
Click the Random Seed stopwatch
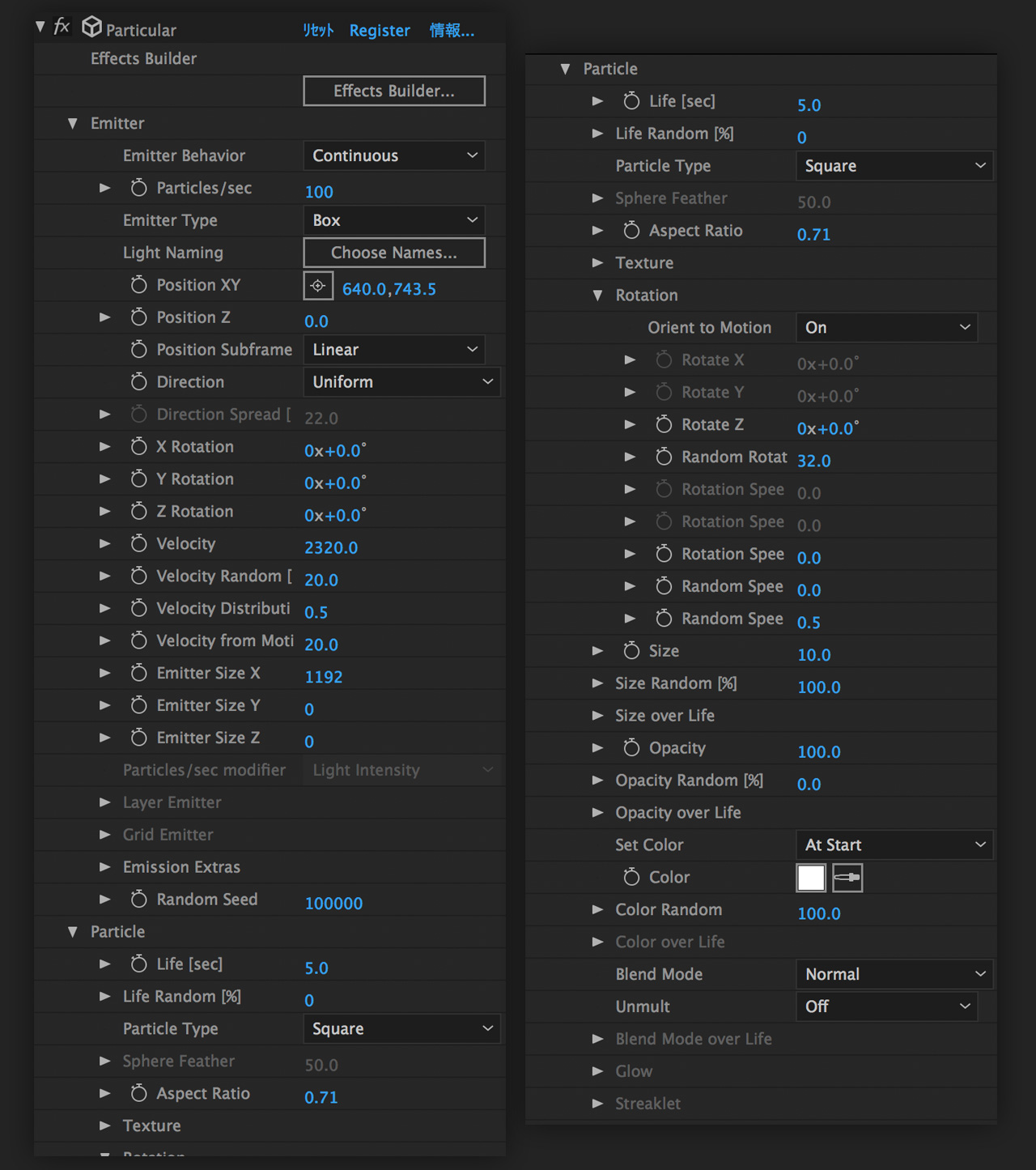point(138,900)
